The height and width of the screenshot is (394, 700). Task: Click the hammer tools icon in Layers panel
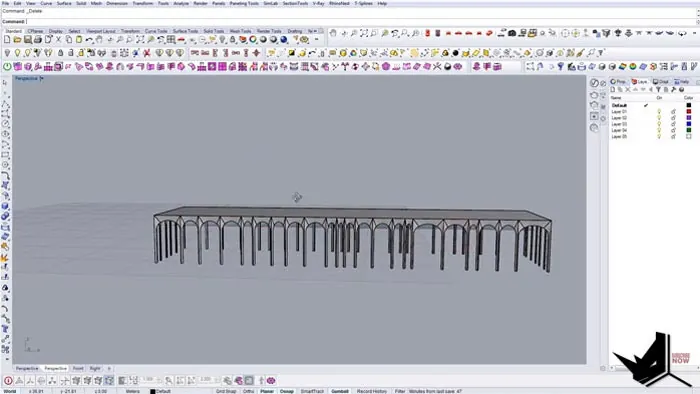click(x=673, y=90)
